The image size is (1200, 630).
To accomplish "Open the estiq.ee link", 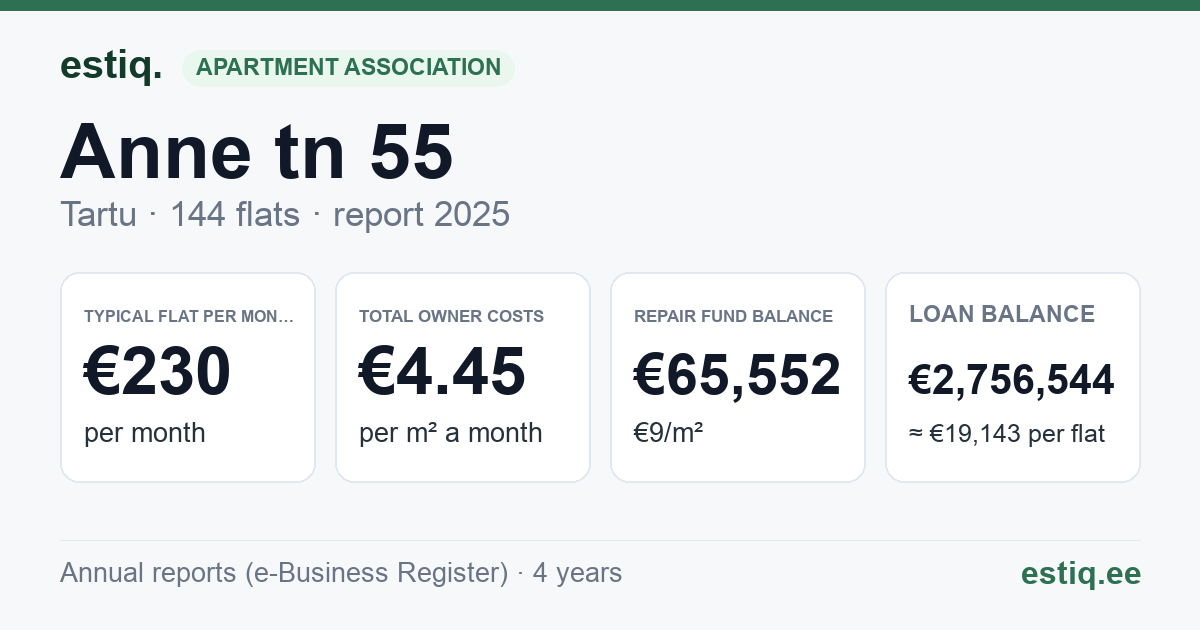I will pyautogui.click(x=1080, y=573).
